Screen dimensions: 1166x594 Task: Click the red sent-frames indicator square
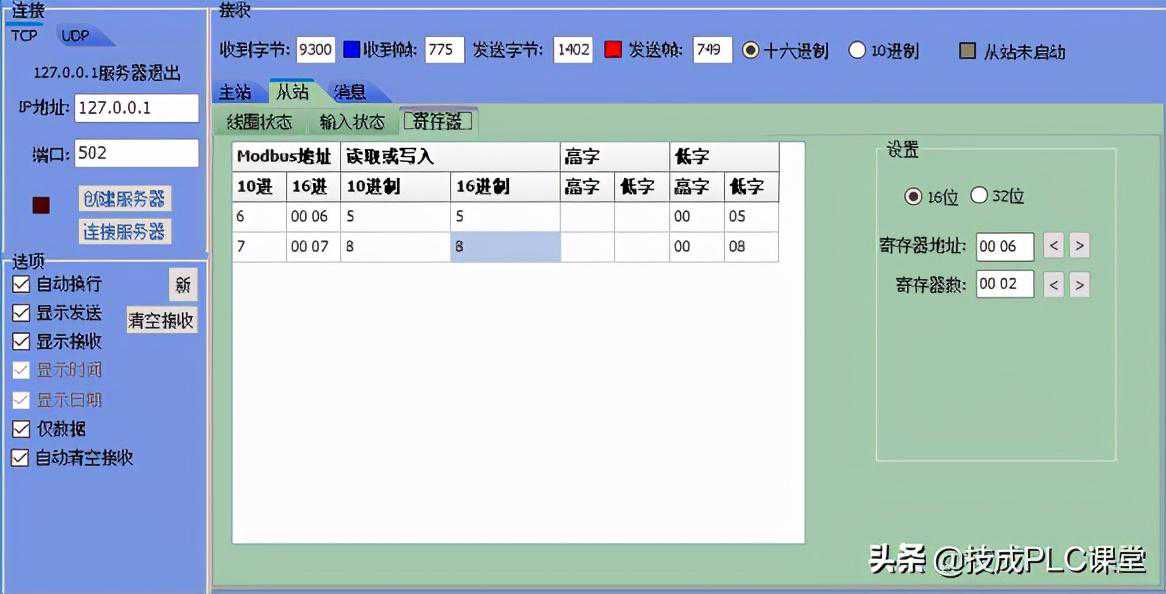pos(614,50)
